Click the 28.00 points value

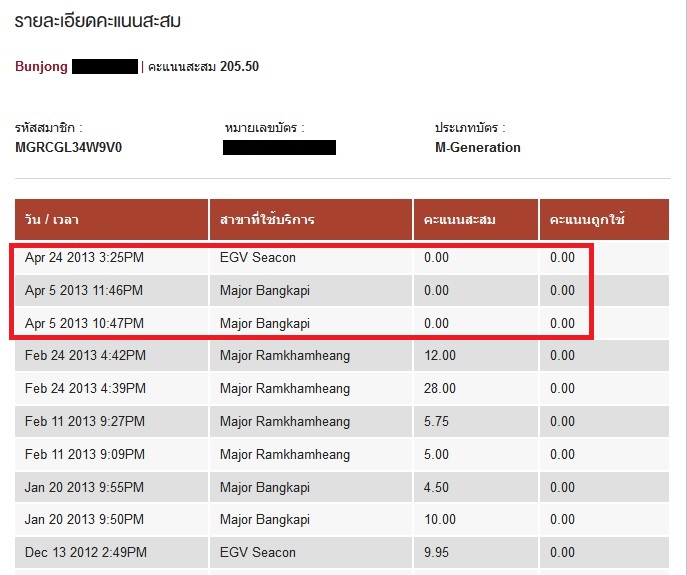[439, 388]
